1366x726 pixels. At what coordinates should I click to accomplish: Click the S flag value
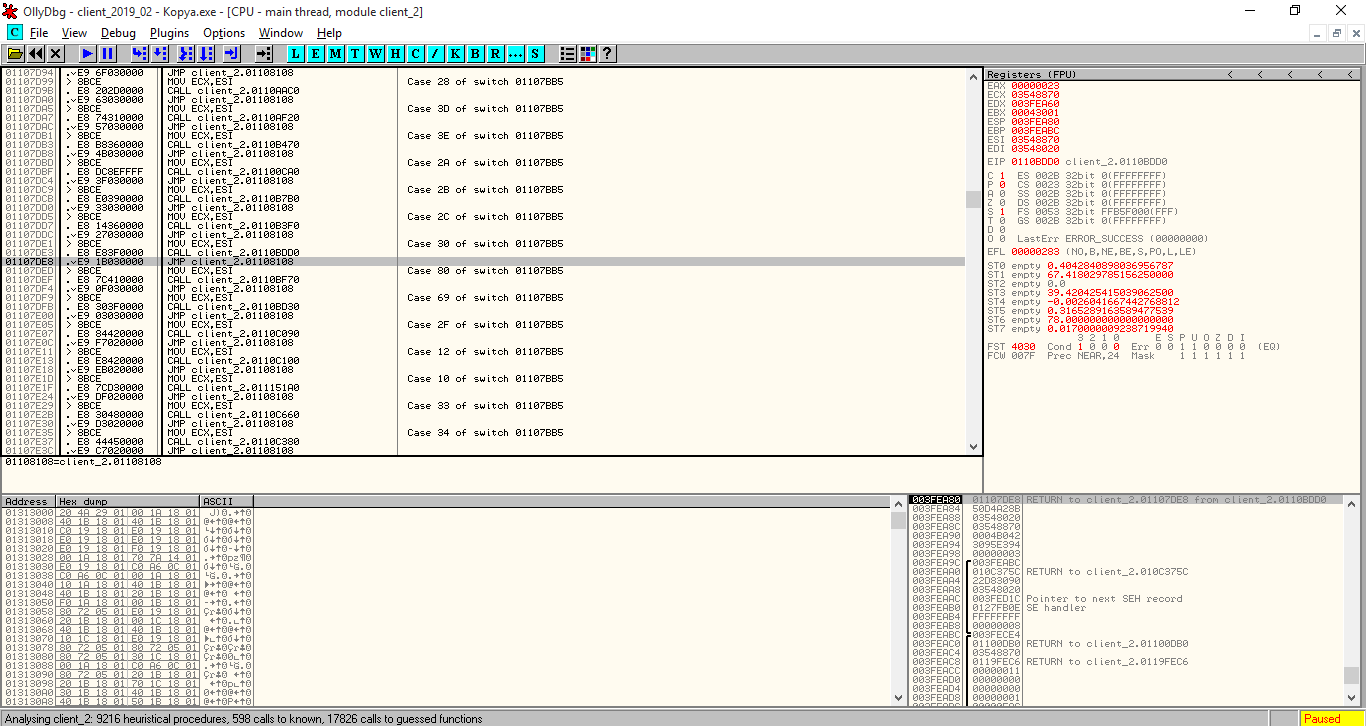pos(1002,212)
